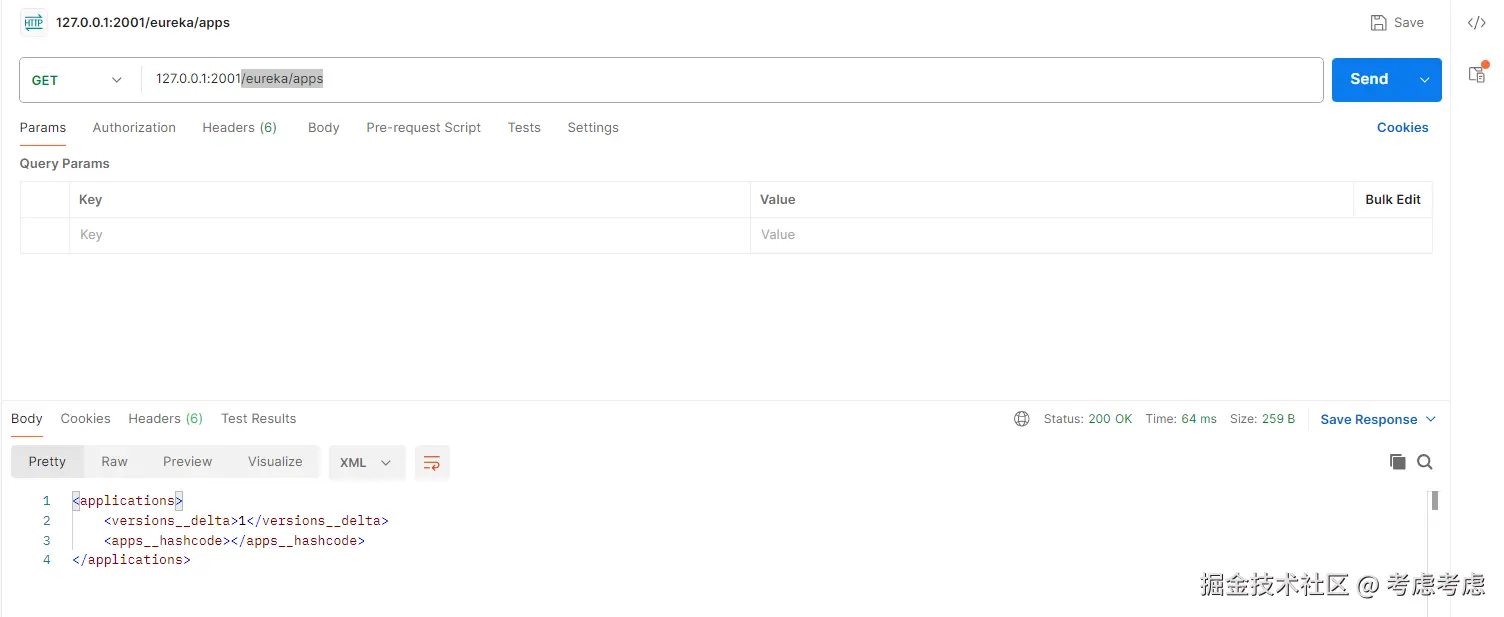Open the Pre-request Script tab
The image size is (1504, 617).
pos(423,127)
